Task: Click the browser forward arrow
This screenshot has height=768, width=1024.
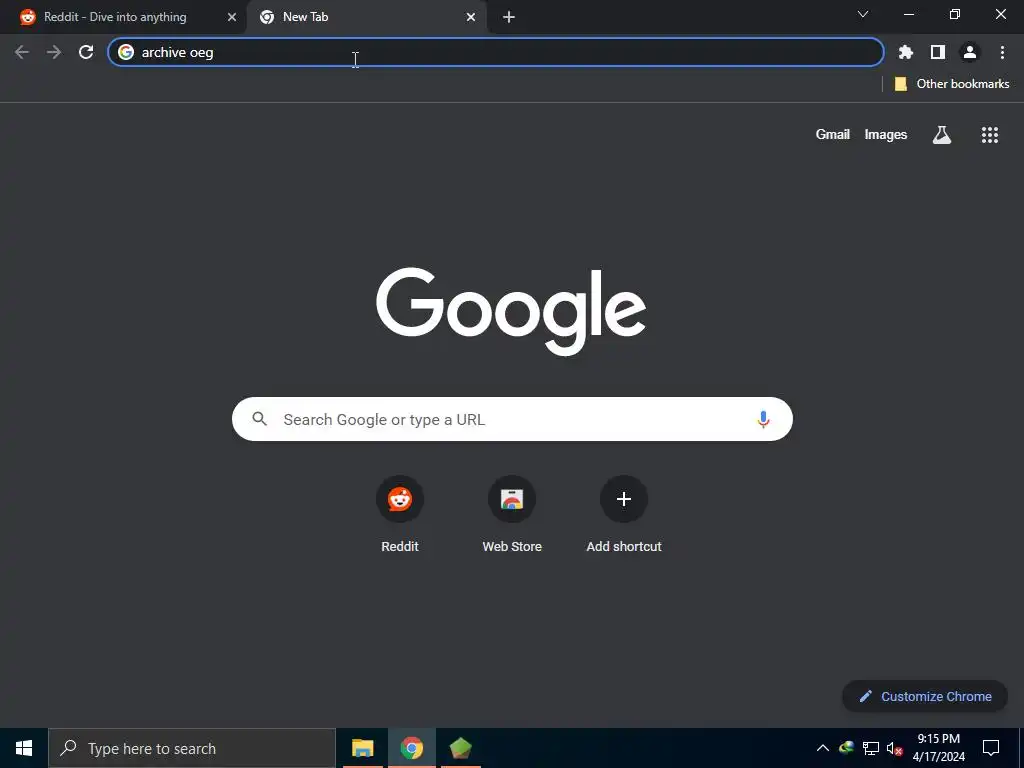Action: tap(54, 52)
